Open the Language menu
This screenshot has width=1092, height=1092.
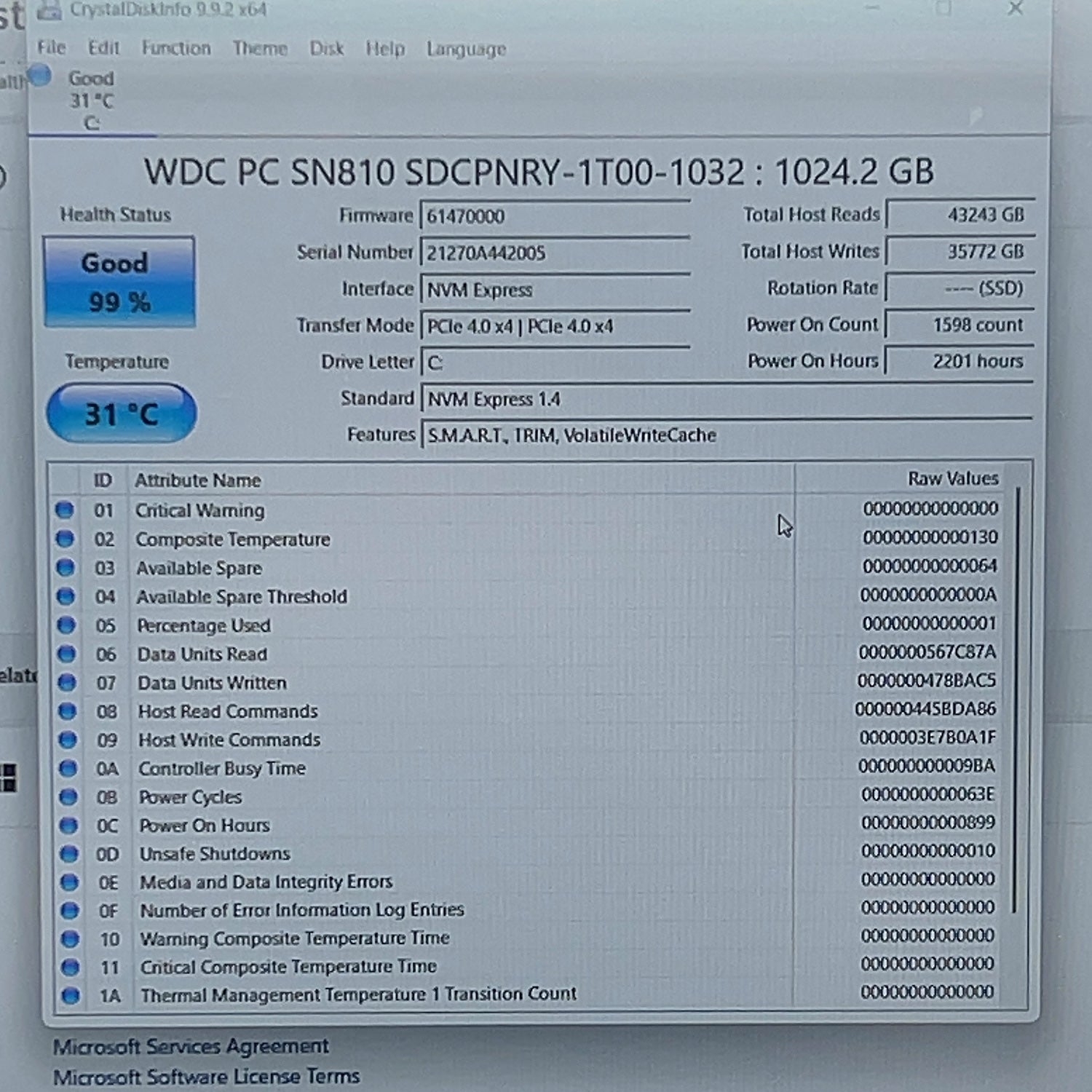(466, 50)
